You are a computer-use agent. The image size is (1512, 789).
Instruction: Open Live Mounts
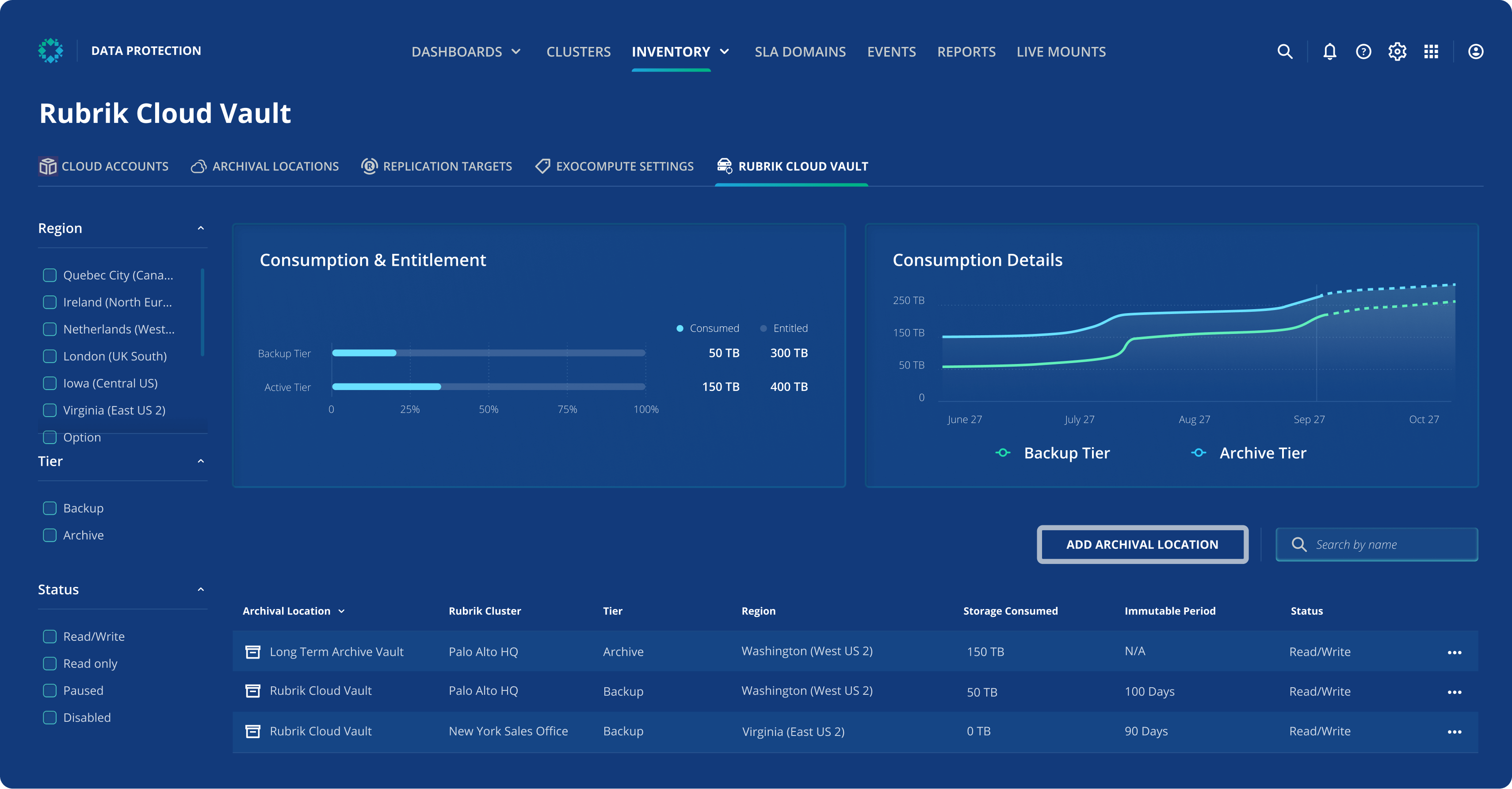pos(1061,52)
